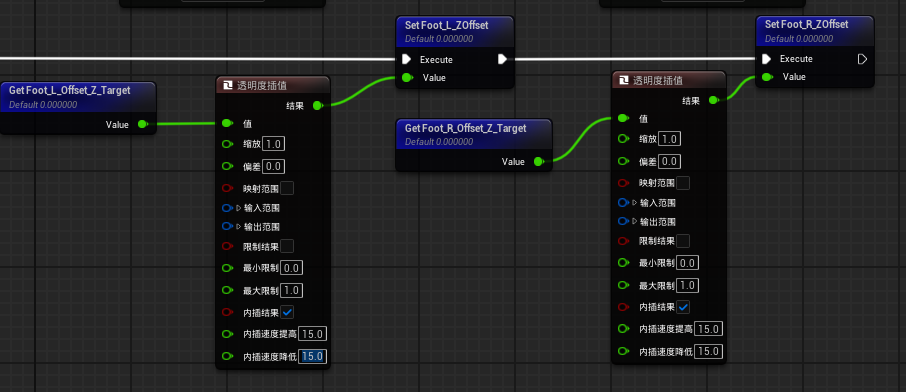Edit 缩放 value field on Foot_R 透明度插值 node
The height and width of the screenshot is (392, 906).
(x=670, y=139)
